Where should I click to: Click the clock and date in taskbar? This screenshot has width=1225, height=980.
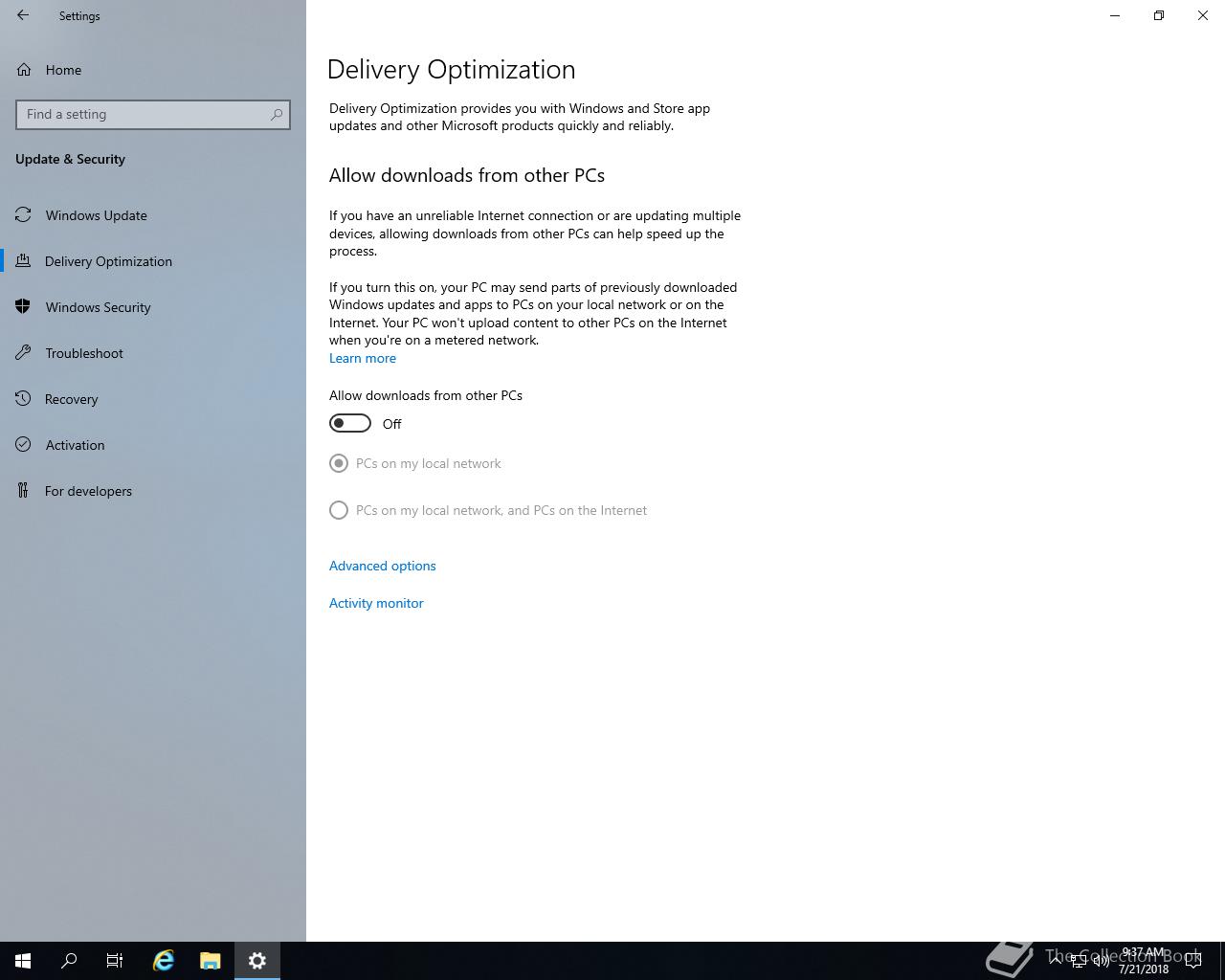point(1143,961)
